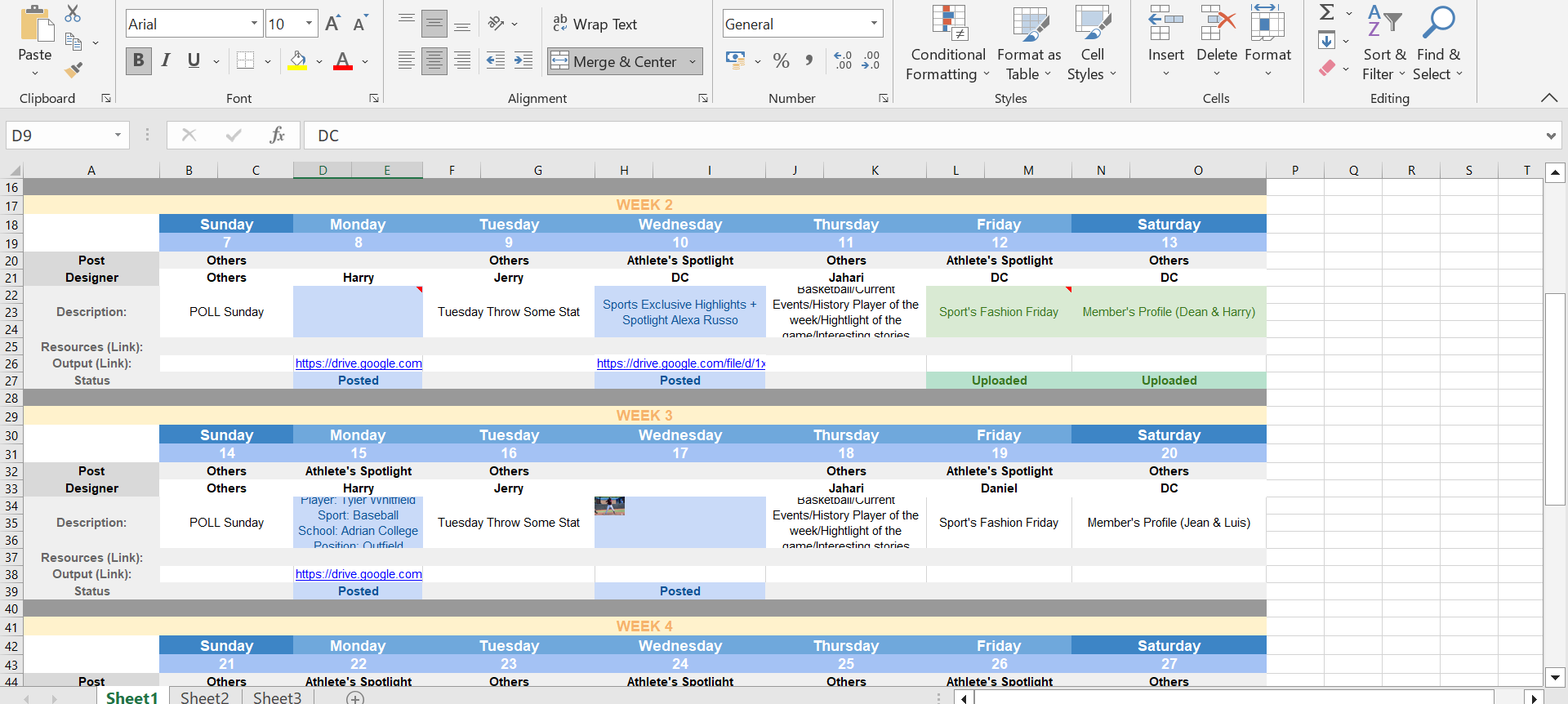The height and width of the screenshot is (704, 1568).
Task: Open Week 3 Monday's Google Drive link
Action: pyautogui.click(x=359, y=574)
